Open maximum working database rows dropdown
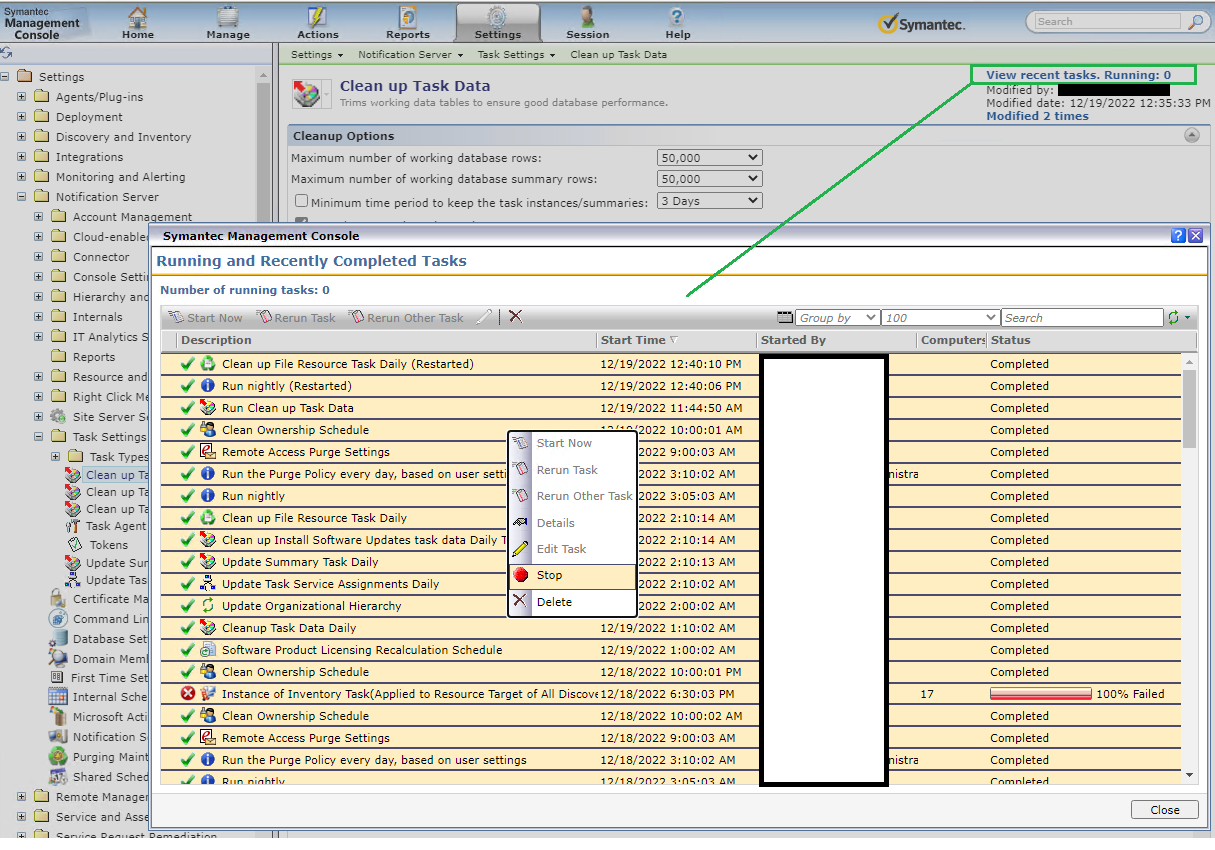The height and width of the screenshot is (850, 1215). click(x=709, y=158)
